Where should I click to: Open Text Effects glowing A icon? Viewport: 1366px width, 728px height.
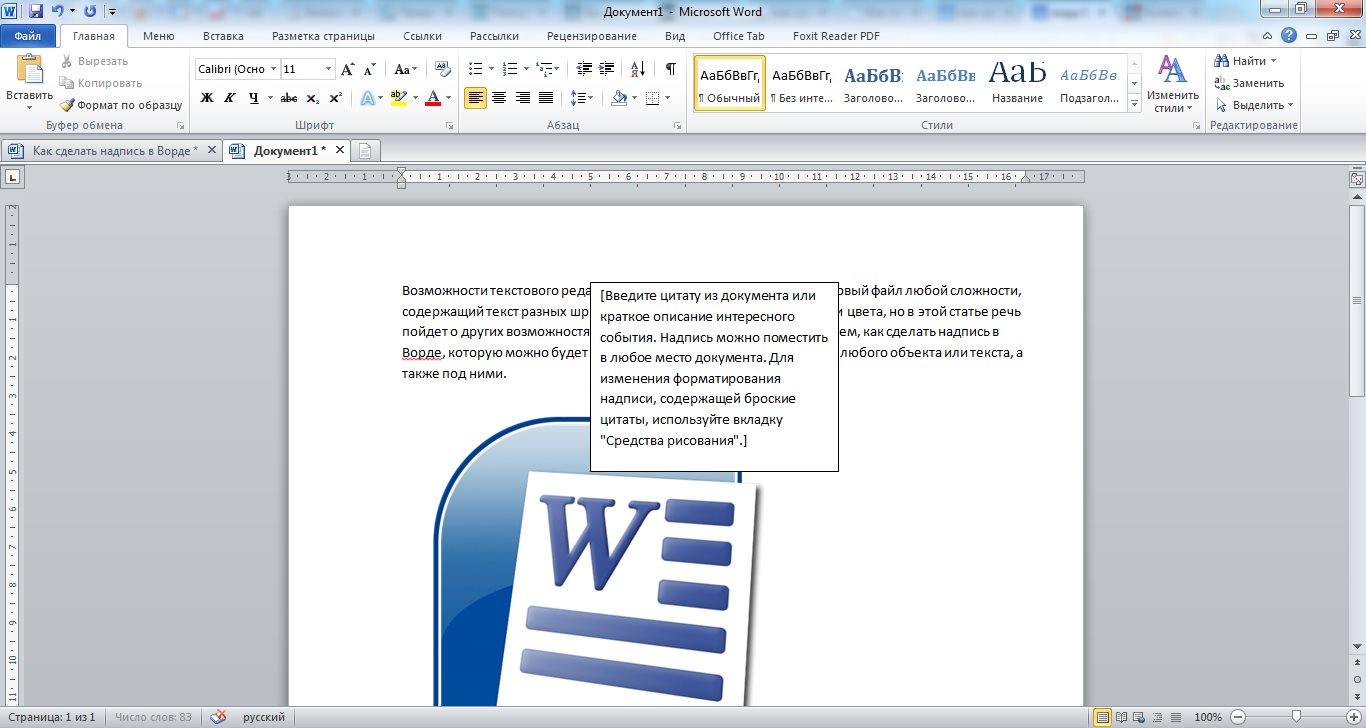click(367, 98)
